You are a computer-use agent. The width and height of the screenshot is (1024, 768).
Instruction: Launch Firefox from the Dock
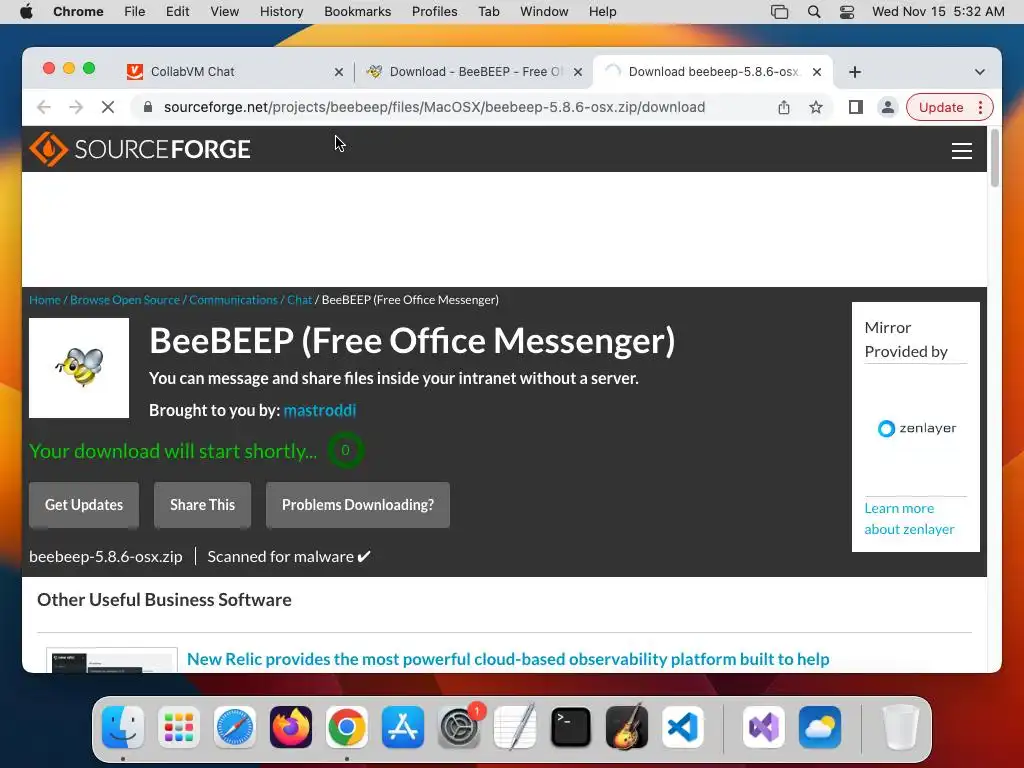pyautogui.click(x=291, y=727)
